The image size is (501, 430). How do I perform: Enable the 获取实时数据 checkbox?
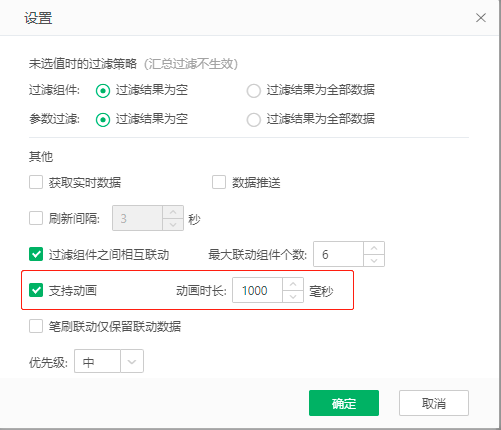36,182
